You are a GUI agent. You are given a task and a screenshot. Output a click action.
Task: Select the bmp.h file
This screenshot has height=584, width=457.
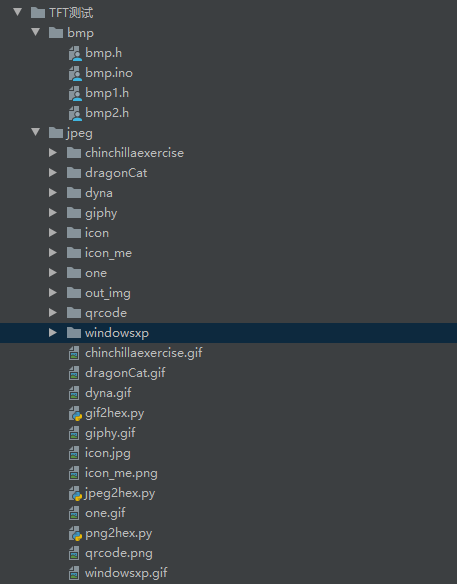click(x=104, y=53)
